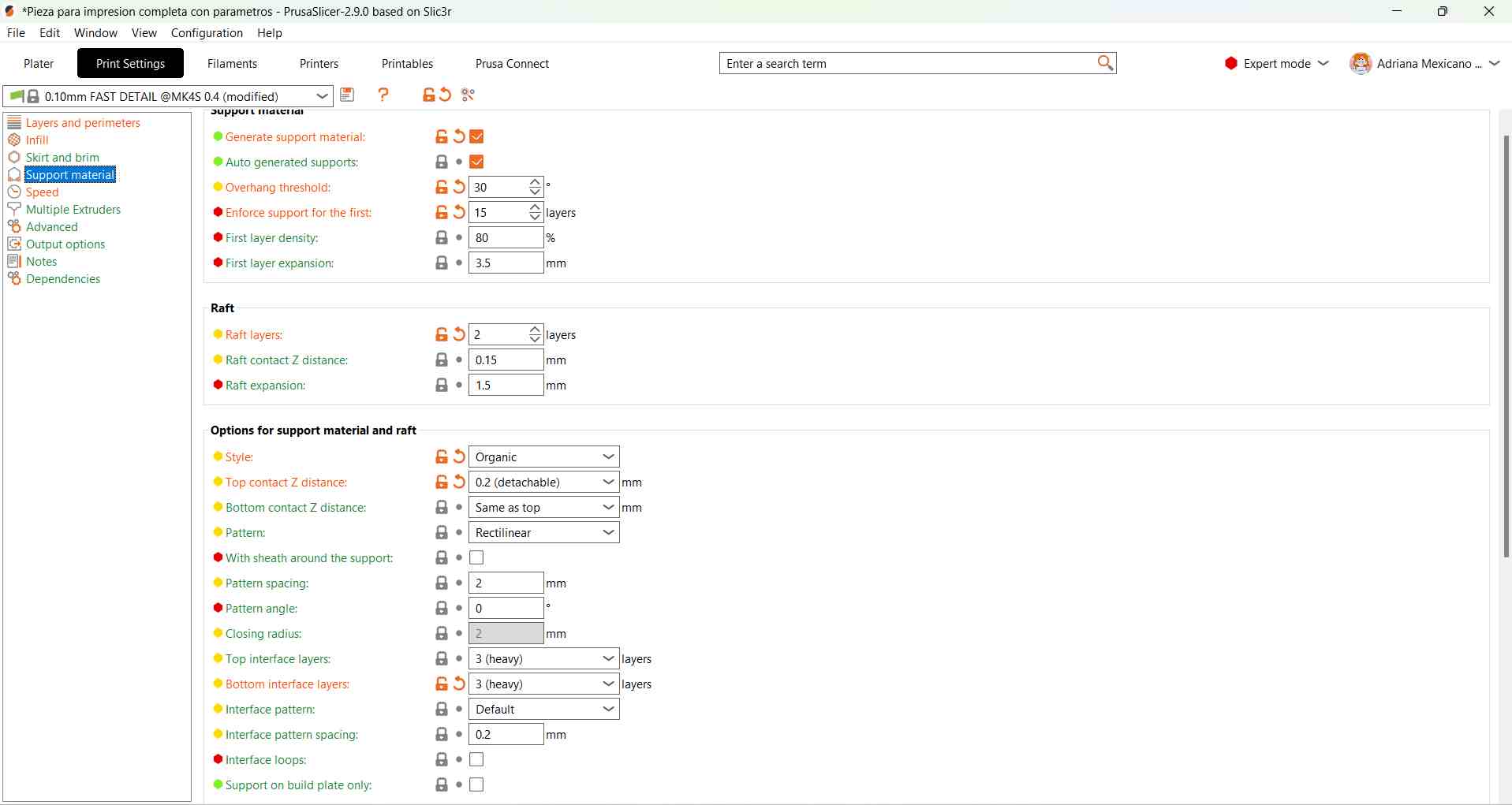Reset Generate support material to system value
Viewport: 1512px width, 805px height.
click(x=460, y=137)
